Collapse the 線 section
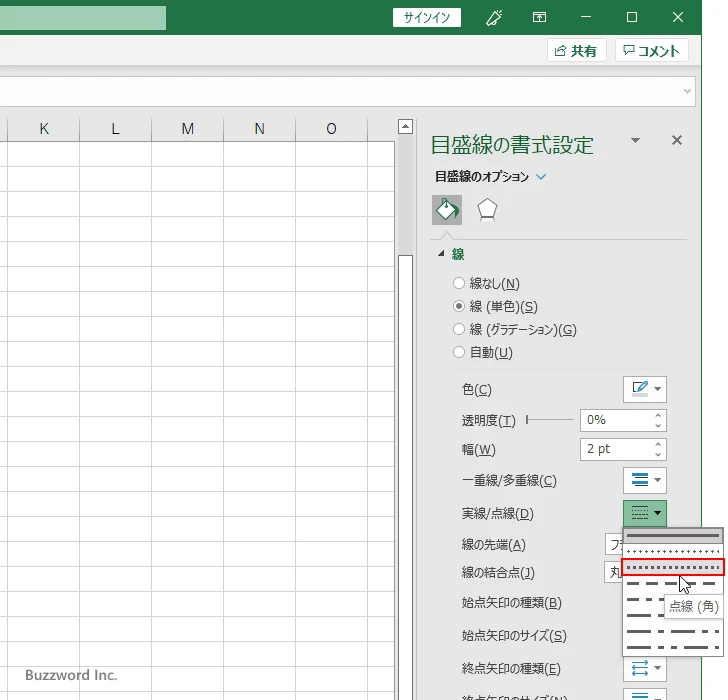The height and width of the screenshot is (700, 728). pos(442,253)
